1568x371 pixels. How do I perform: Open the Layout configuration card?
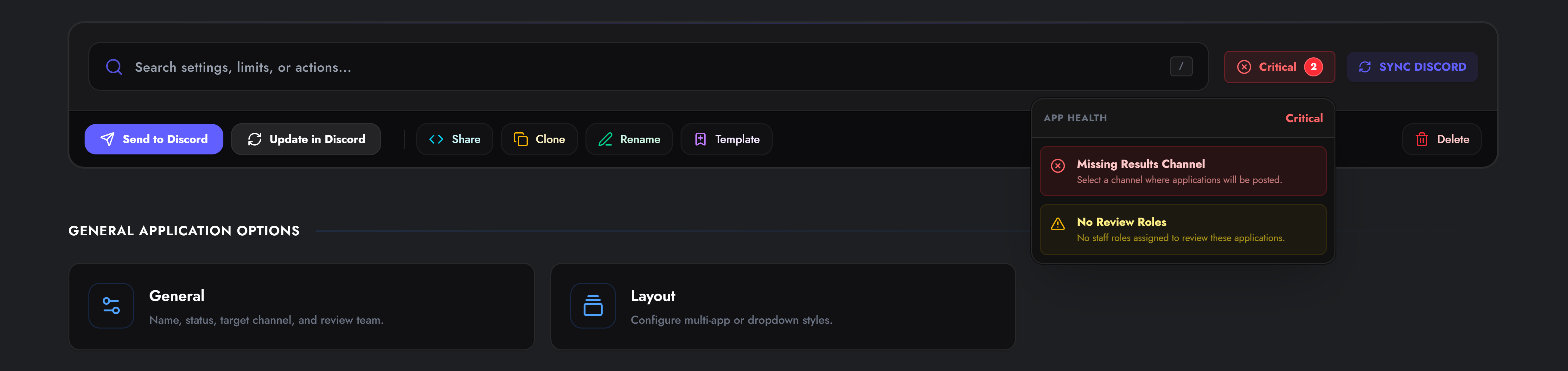(783, 306)
